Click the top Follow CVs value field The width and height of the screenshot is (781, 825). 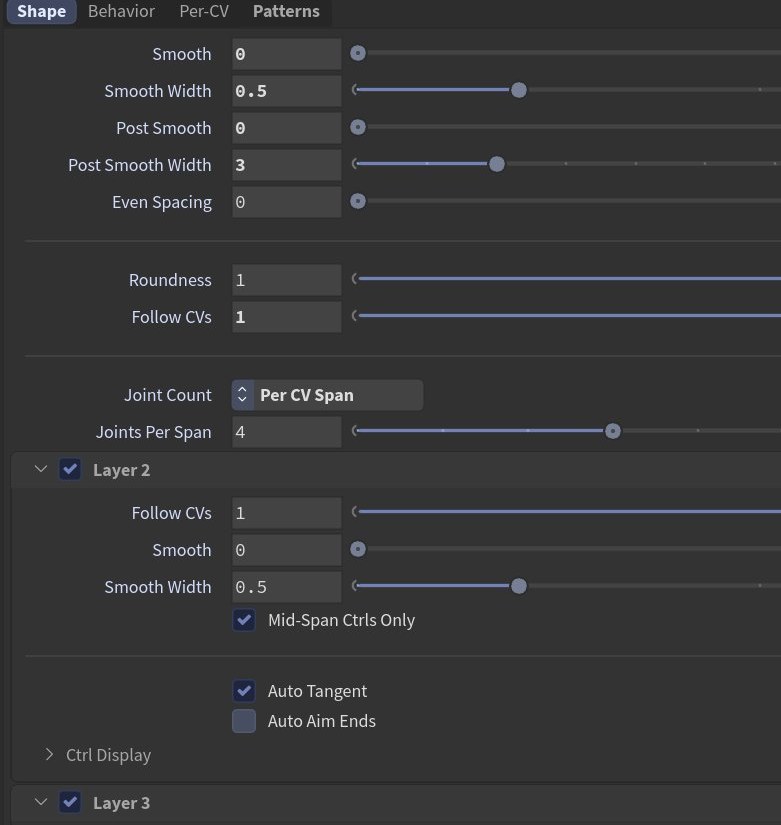(286, 317)
